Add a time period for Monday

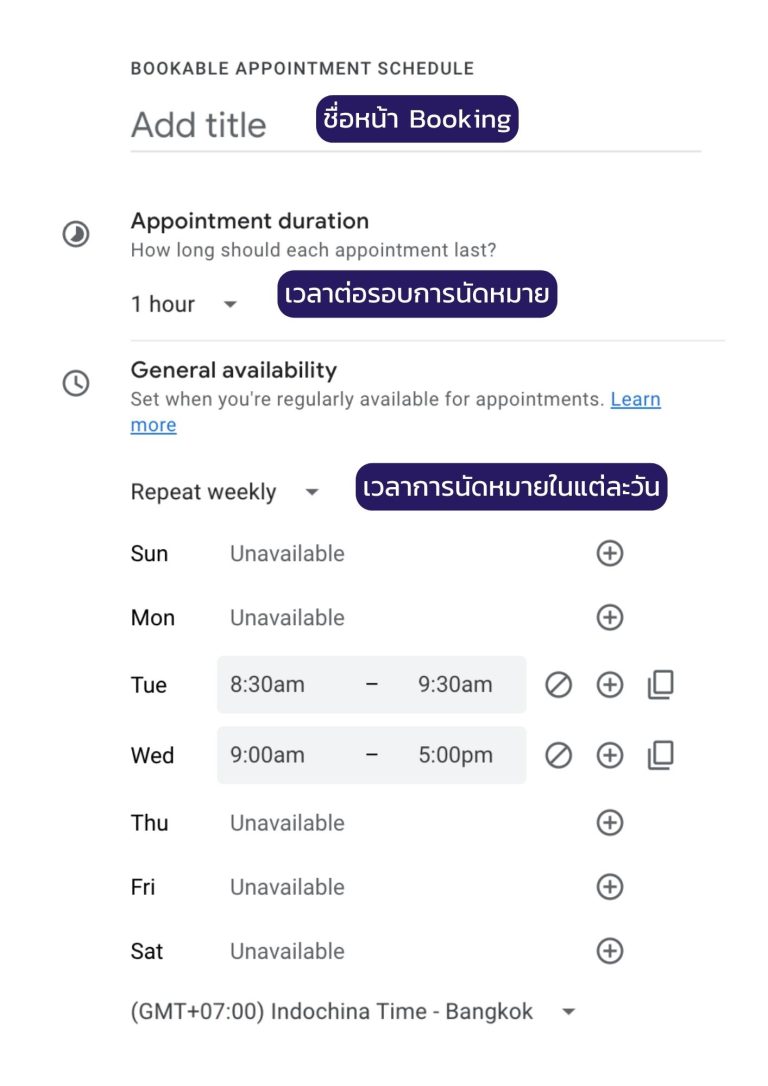coord(609,618)
